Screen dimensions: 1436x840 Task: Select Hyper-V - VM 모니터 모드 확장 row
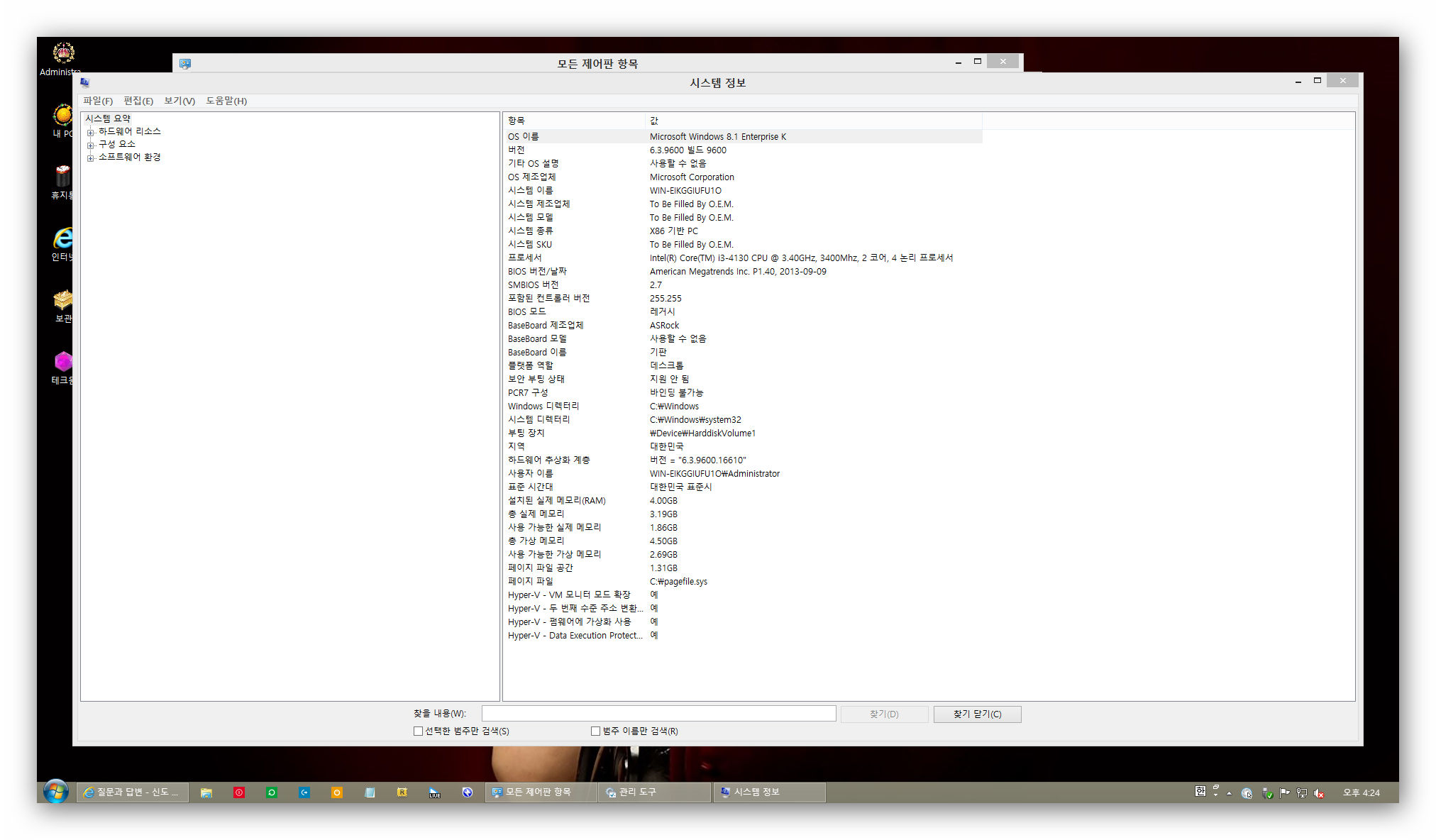744,595
